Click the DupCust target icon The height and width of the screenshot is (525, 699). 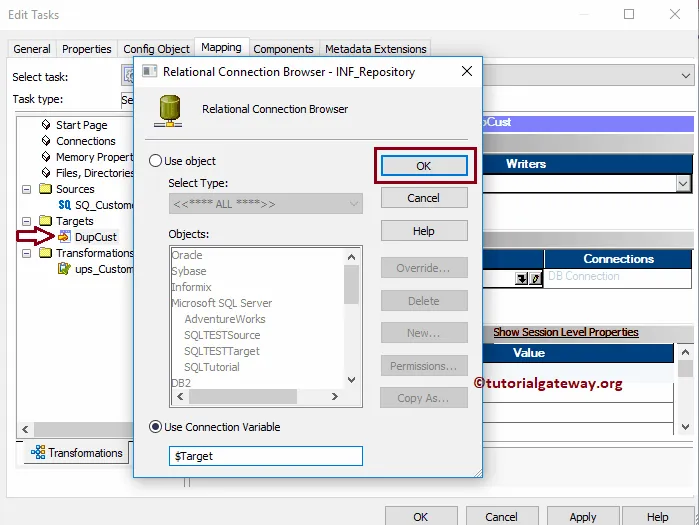tap(65, 237)
